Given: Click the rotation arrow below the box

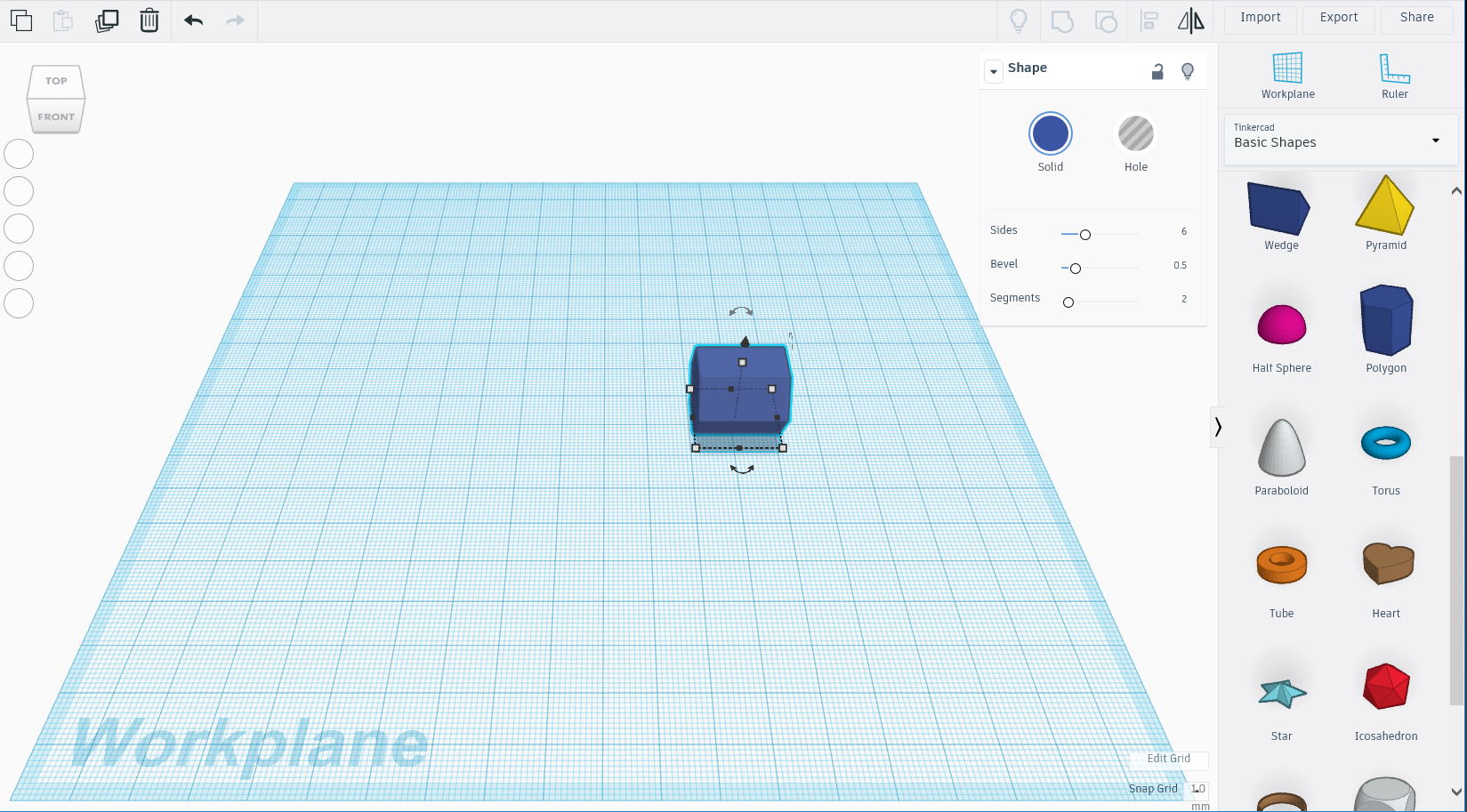Looking at the screenshot, I should [x=742, y=469].
